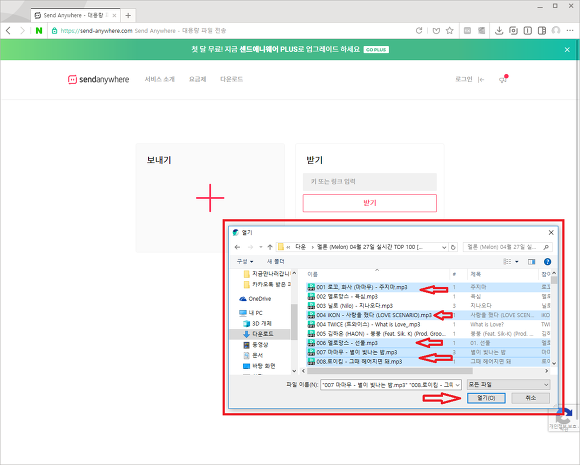Open the view options dropdown arrow

coord(517,262)
